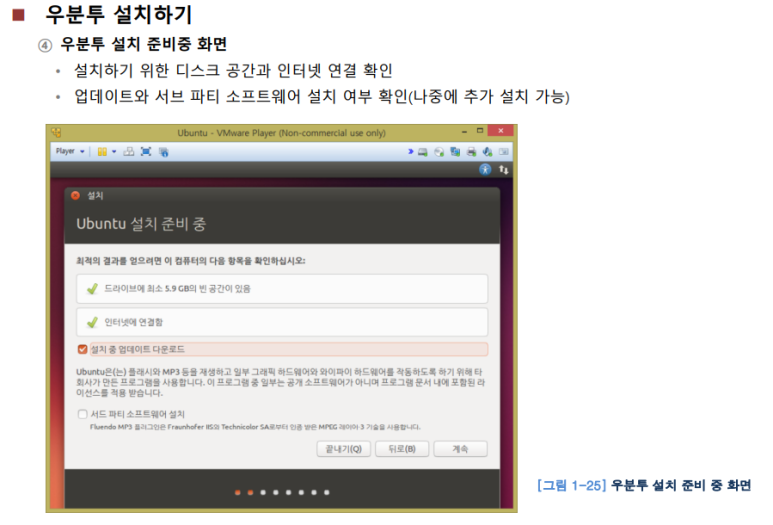Expand the dropdown arrow beside pause icon
Image resolution: width=773 pixels, height=525 pixels.
point(114,151)
